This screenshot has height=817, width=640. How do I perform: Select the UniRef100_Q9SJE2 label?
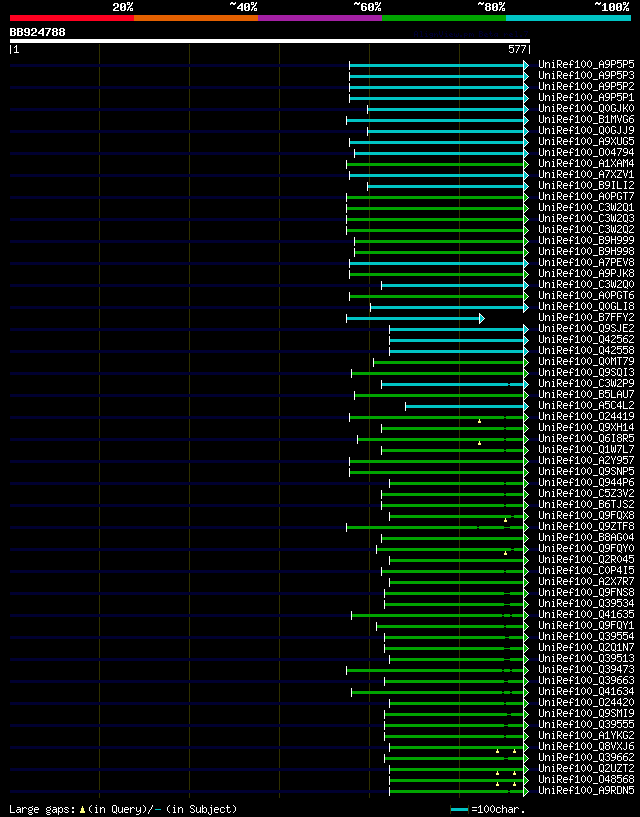click(586, 328)
